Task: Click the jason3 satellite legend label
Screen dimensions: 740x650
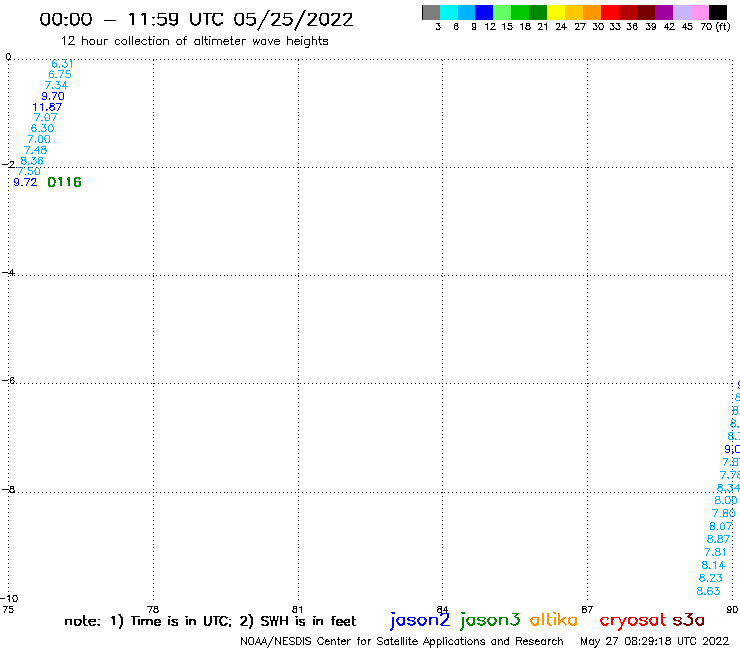Action: point(490,620)
